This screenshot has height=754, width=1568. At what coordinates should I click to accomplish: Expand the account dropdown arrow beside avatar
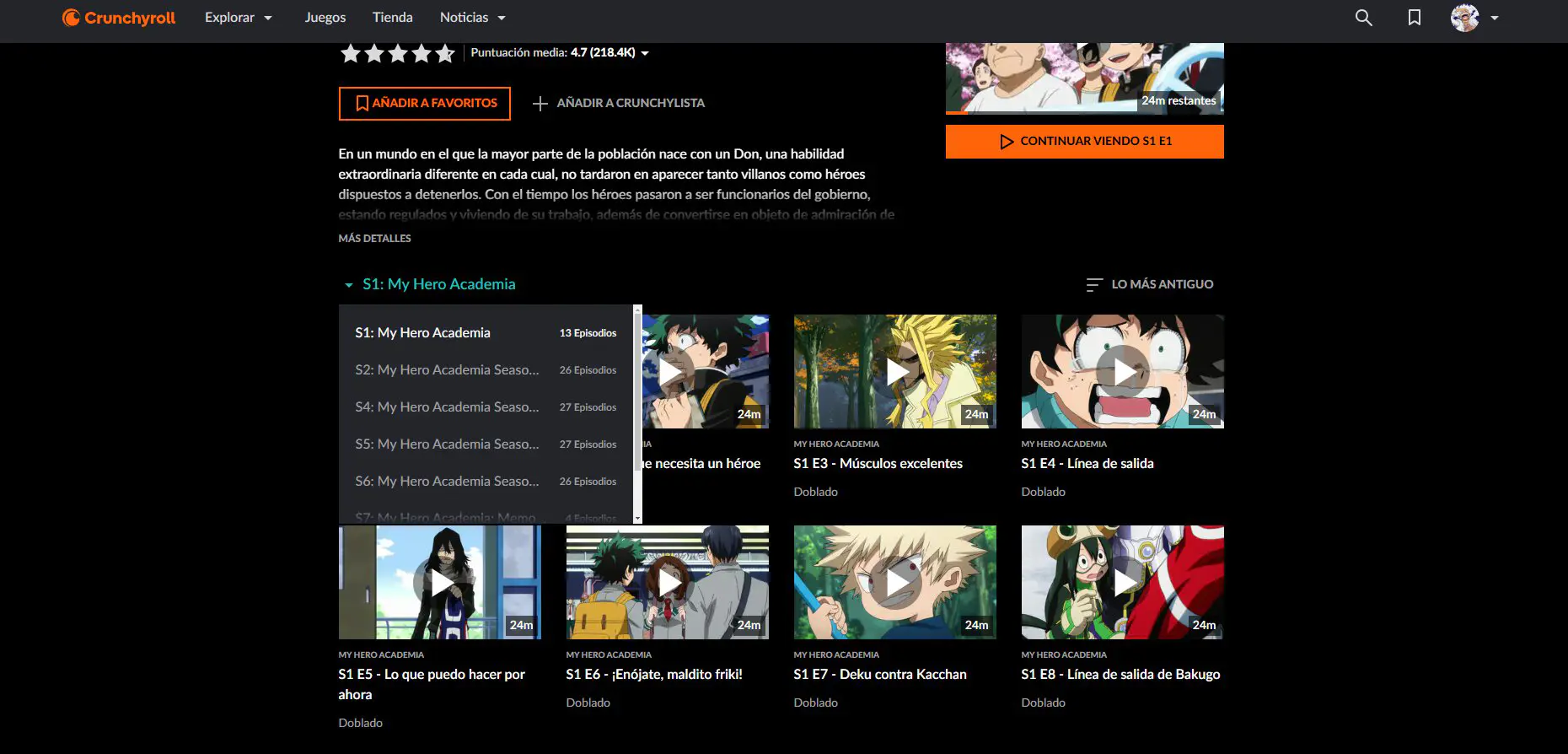1495,18
